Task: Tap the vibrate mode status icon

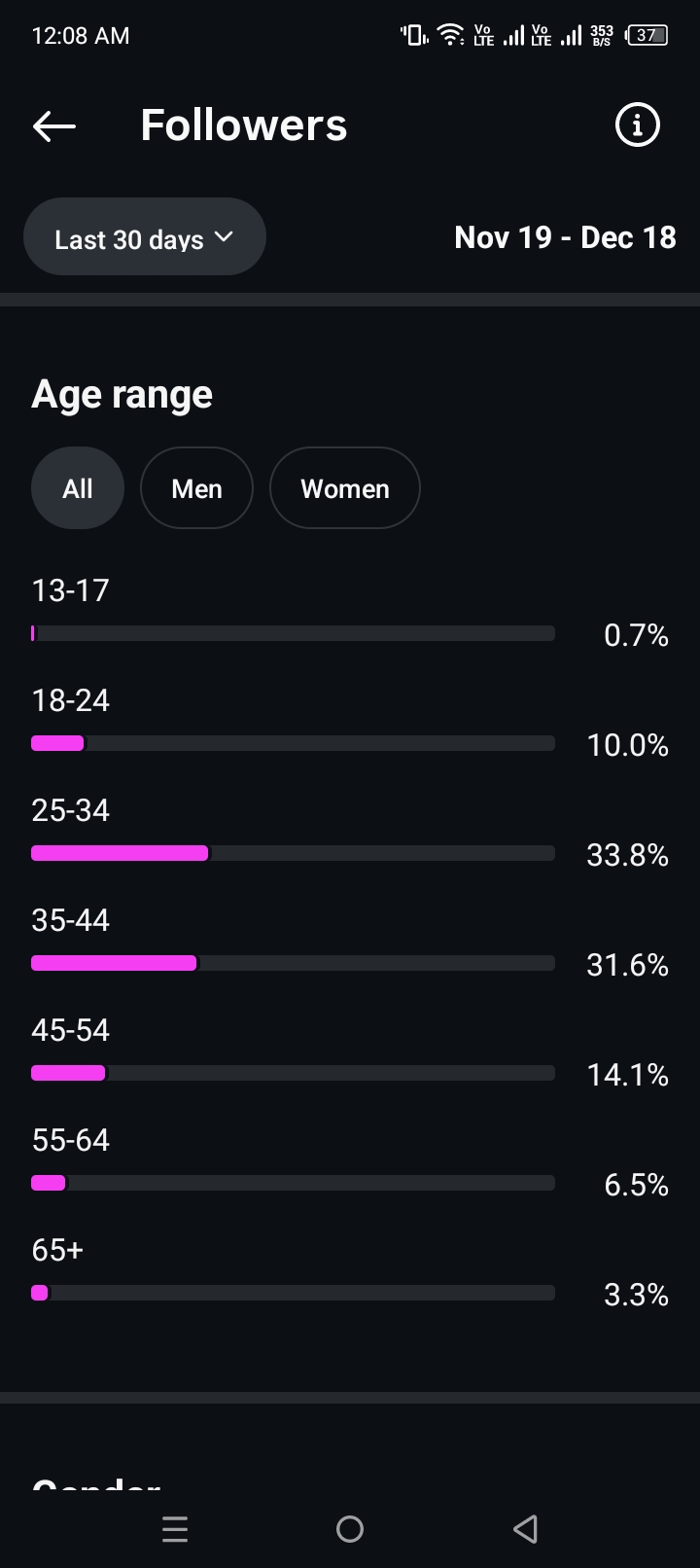Action: pyautogui.click(x=414, y=36)
